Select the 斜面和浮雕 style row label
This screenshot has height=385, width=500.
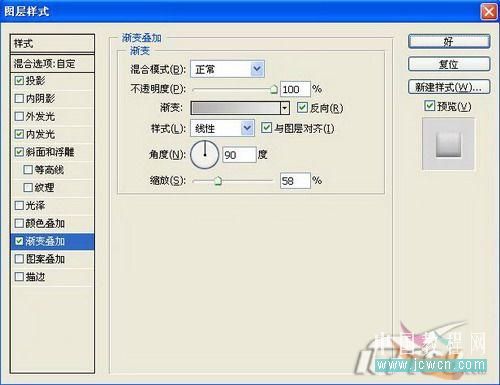[x=50, y=152]
